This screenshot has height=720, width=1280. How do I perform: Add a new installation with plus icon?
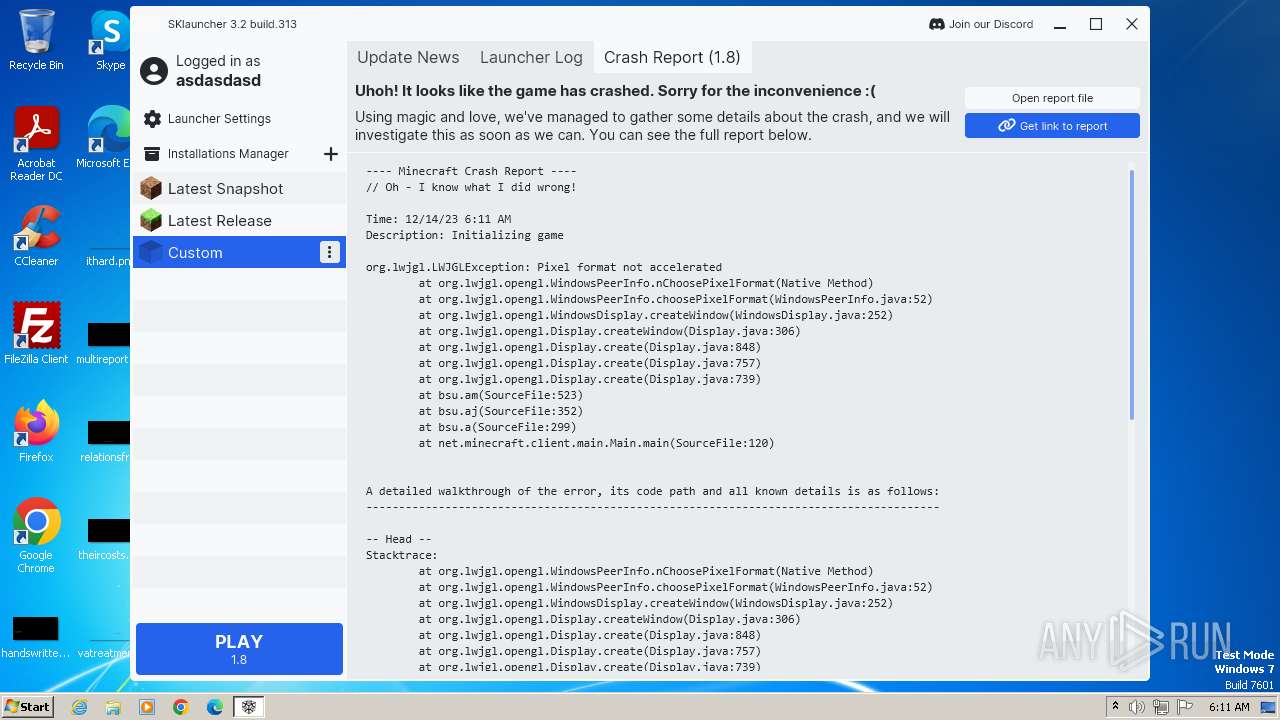[x=331, y=154]
